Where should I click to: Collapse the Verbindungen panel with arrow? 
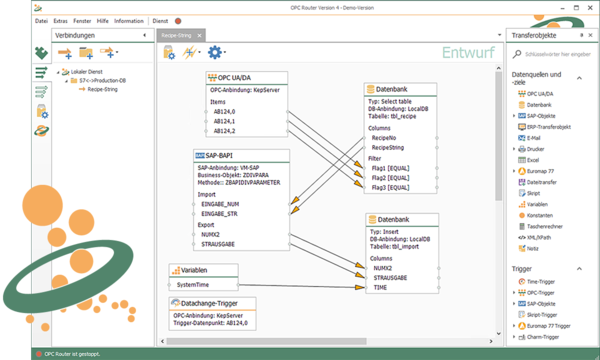click(x=144, y=35)
